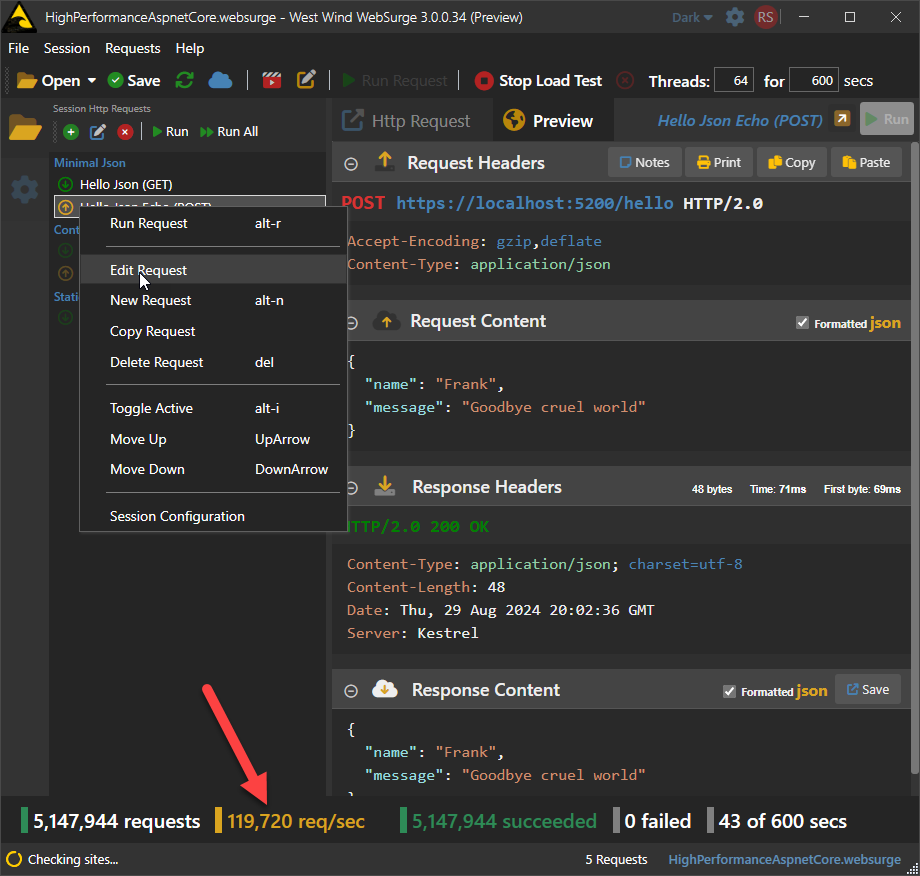Click the download arrow icon by Response Headers

pos(385,486)
